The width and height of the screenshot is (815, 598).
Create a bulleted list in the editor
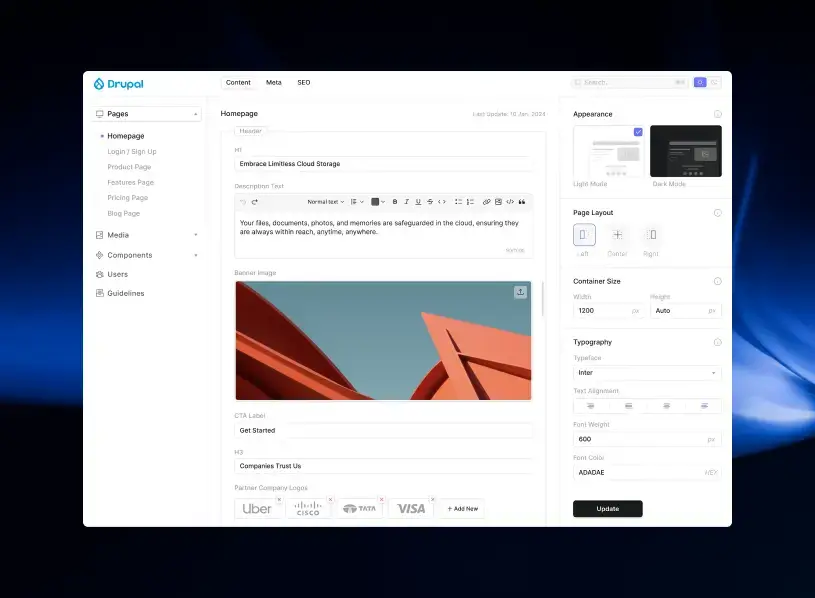pos(458,201)
